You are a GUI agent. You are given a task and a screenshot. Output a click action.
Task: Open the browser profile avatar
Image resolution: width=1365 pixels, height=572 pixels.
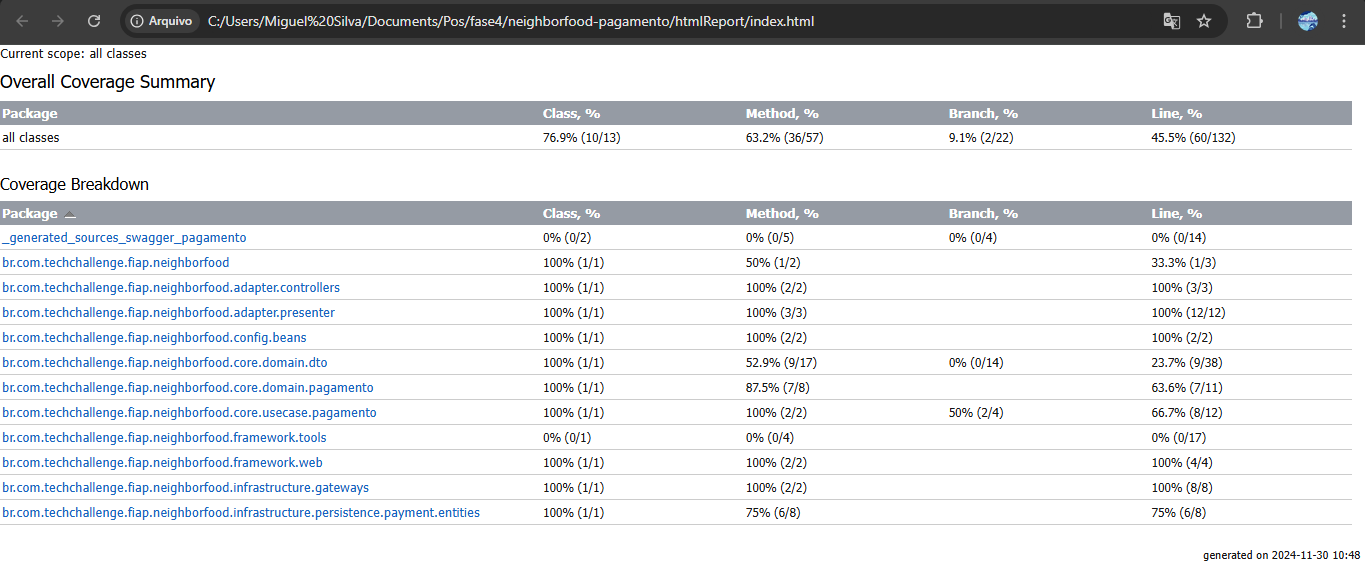[1308, 20]
